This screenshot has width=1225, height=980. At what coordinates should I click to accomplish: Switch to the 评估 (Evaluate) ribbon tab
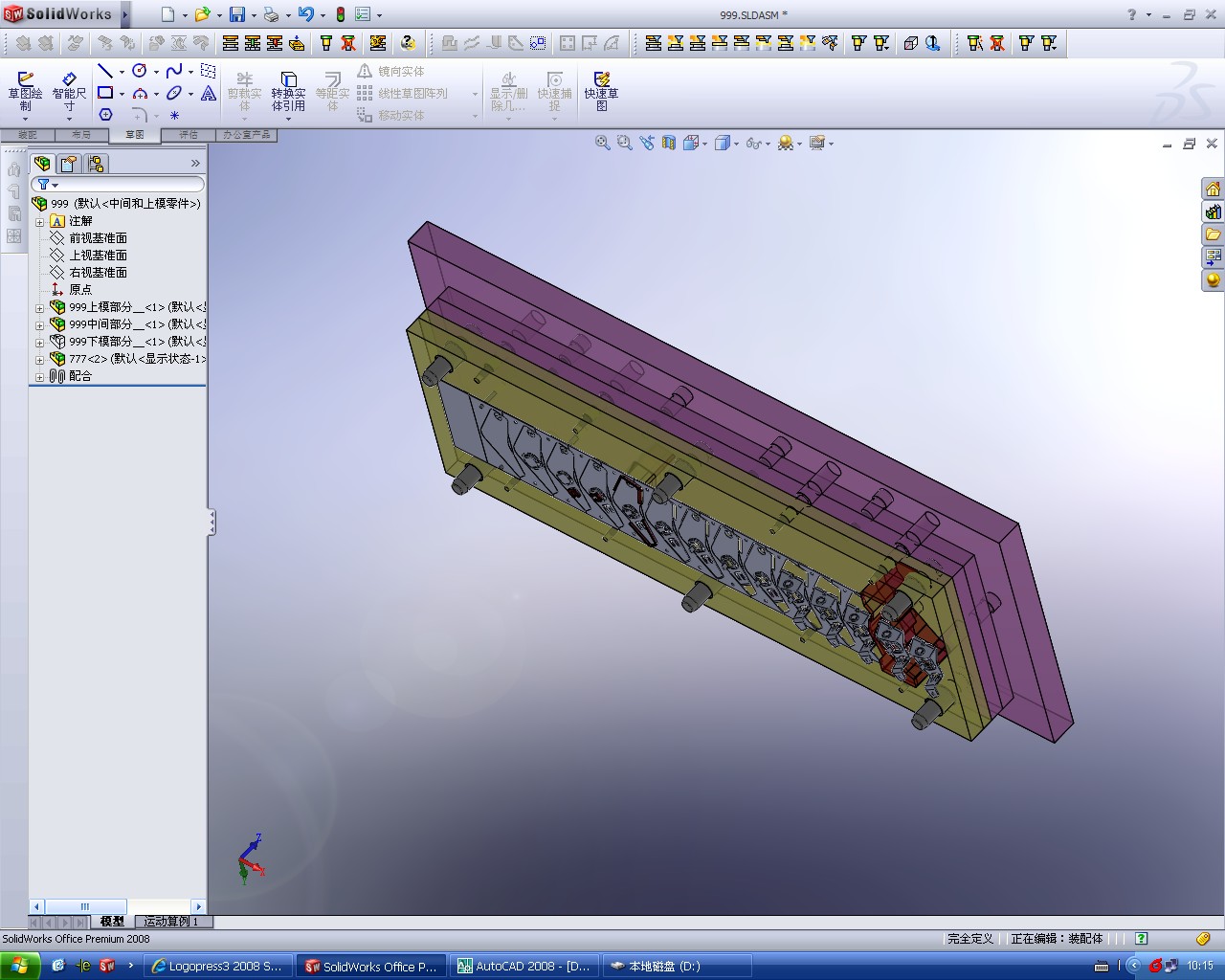tap(188, 135)
